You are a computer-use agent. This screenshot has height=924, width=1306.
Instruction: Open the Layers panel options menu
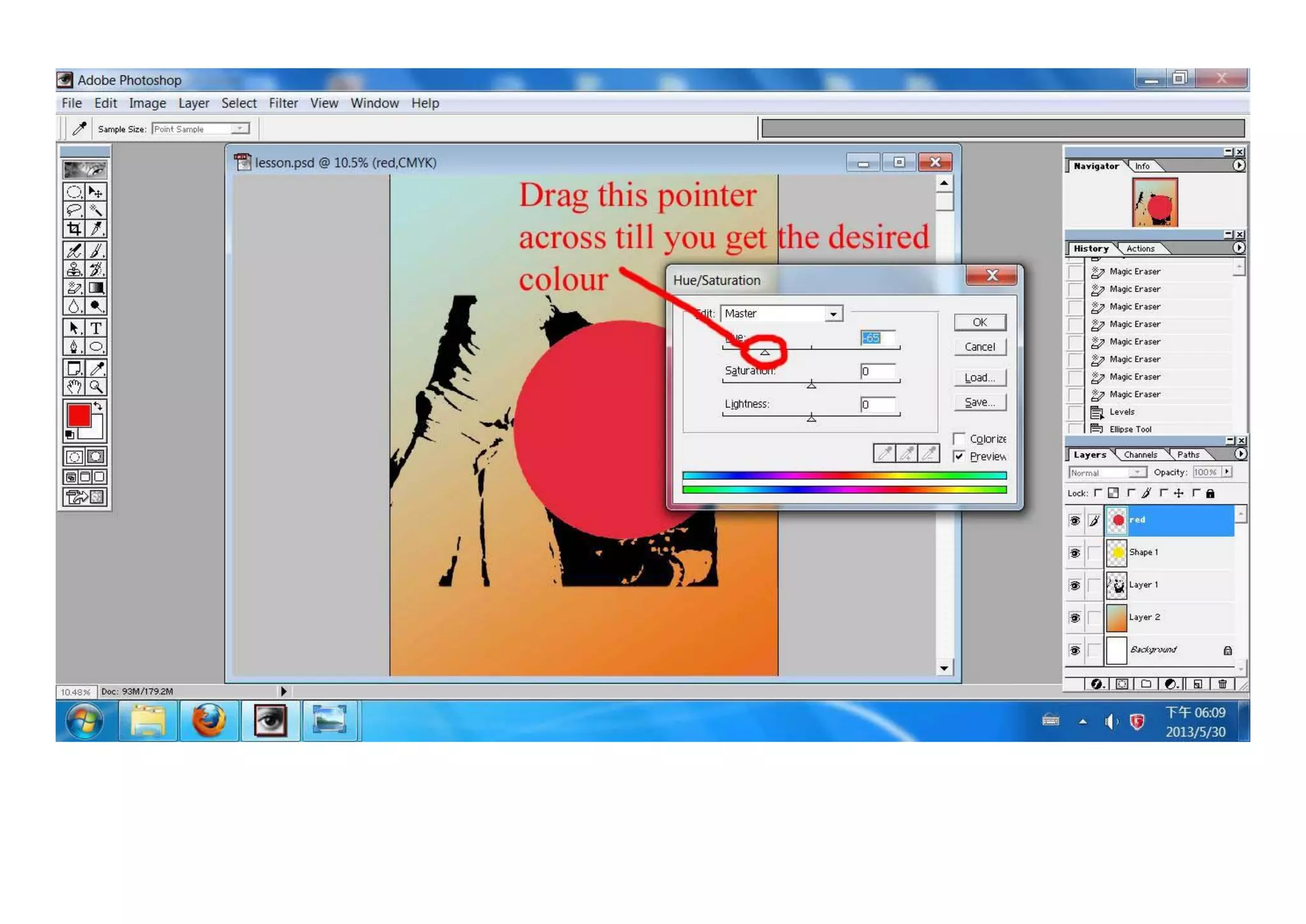1240,454
